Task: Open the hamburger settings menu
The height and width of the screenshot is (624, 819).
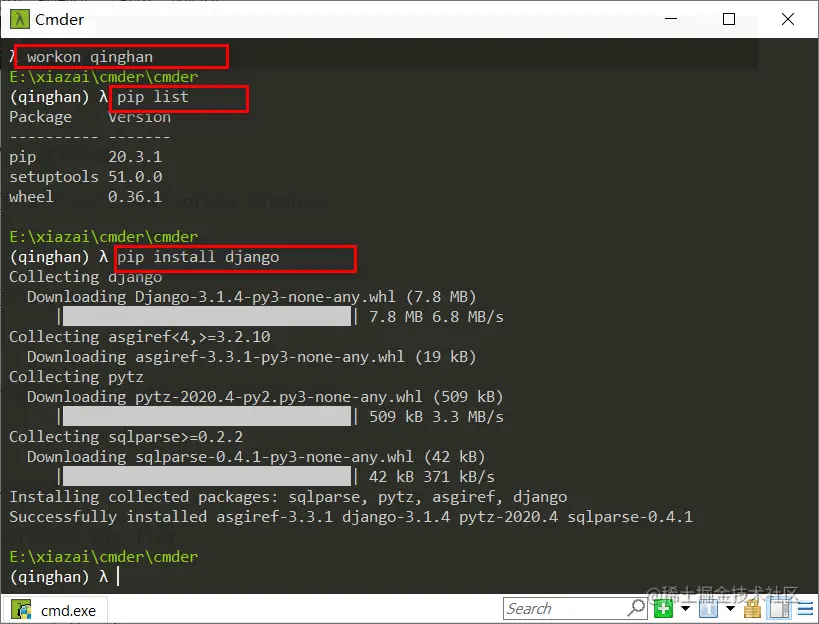Action: point(805,609)
